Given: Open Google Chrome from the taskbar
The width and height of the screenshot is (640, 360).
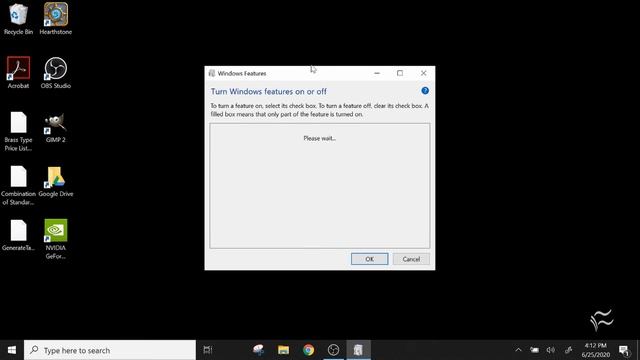Looking at the screenshot, I should click(309, 350).
